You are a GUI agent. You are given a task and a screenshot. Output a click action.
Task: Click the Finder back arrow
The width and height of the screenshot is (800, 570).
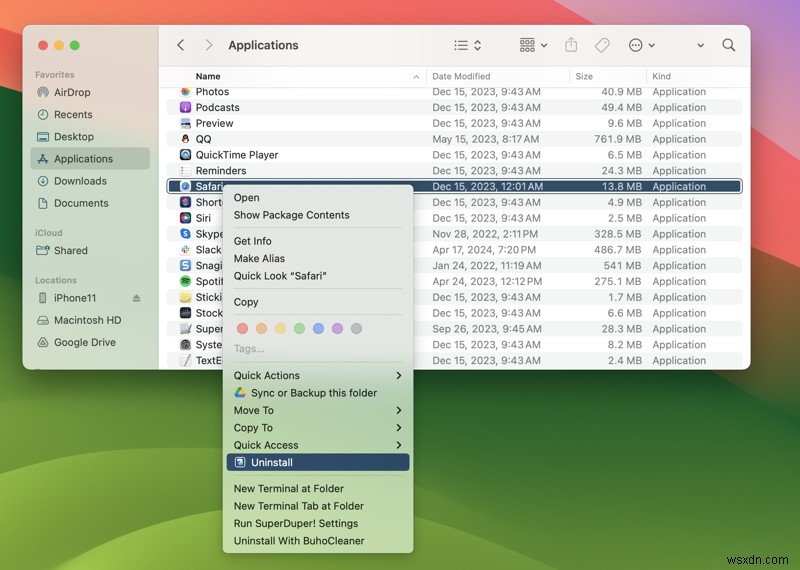[x=181, y=45]
